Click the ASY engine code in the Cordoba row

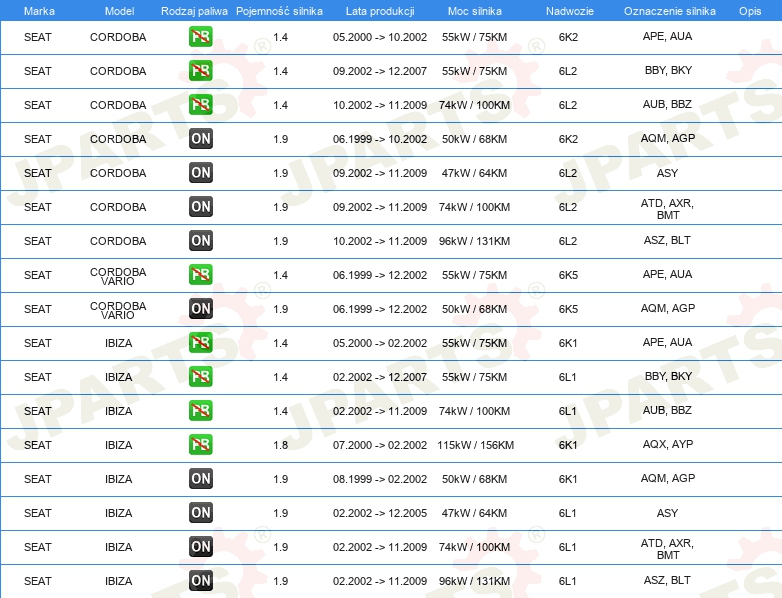[667, 173]
